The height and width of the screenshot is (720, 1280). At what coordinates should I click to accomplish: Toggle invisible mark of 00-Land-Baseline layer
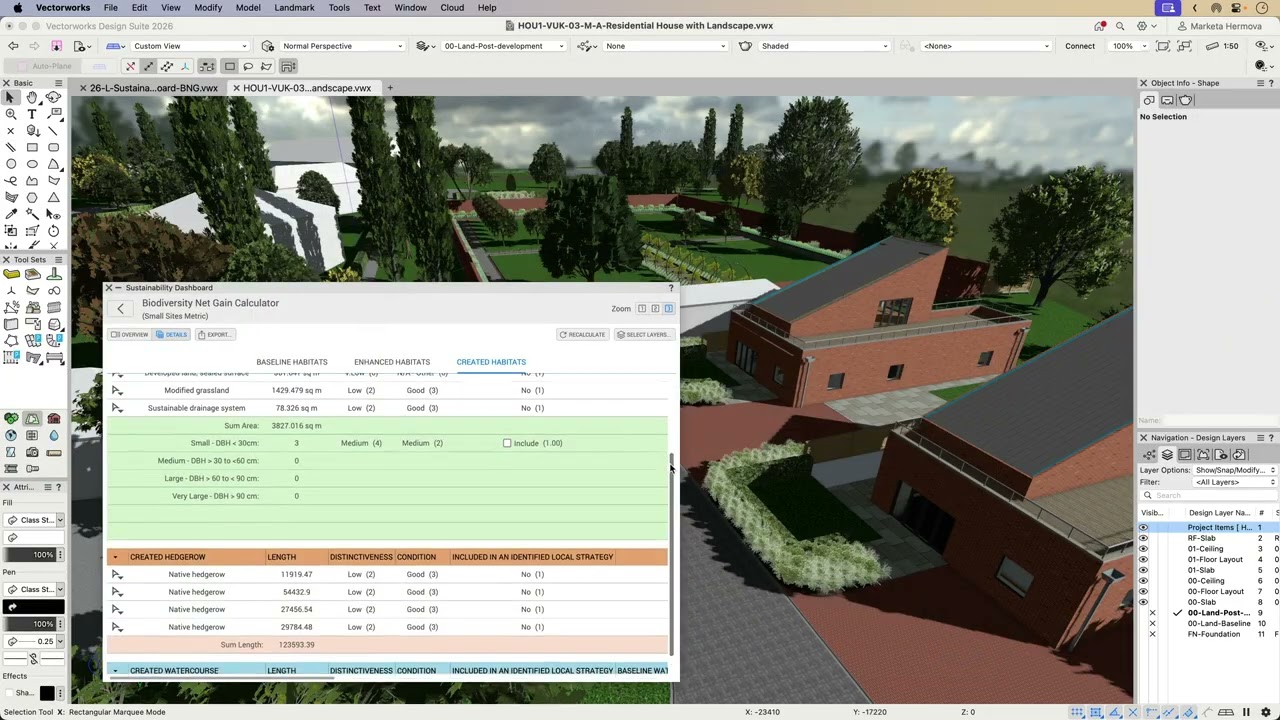point(1152,623)
